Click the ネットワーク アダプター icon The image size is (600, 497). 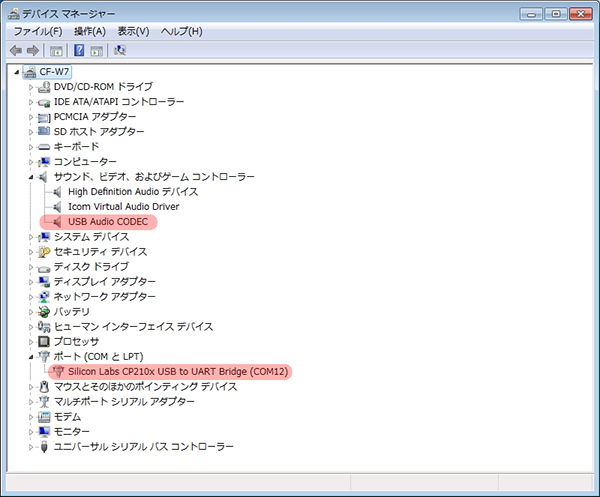point(44,297)
